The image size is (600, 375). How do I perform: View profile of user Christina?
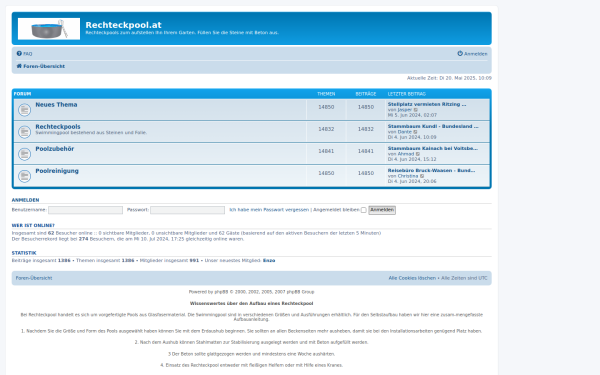[408, 176]
